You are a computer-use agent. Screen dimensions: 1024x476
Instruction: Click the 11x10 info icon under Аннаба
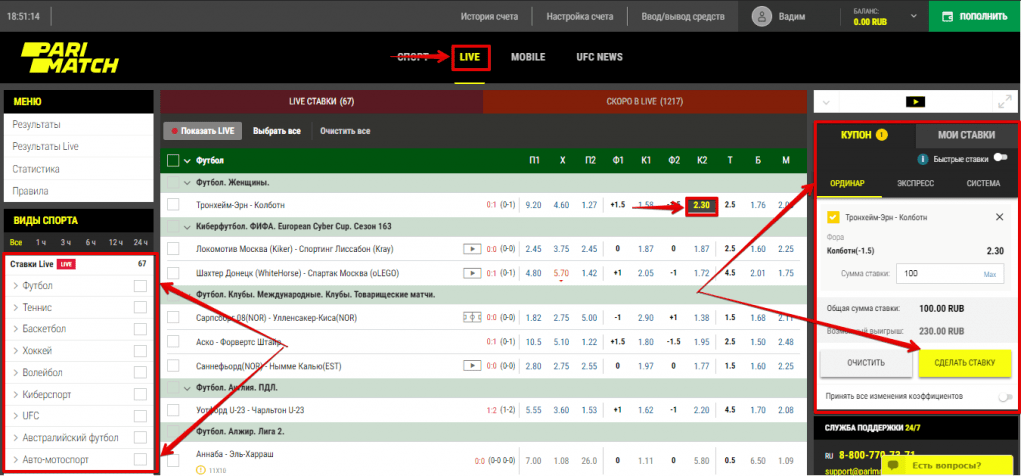pos(200,469)
